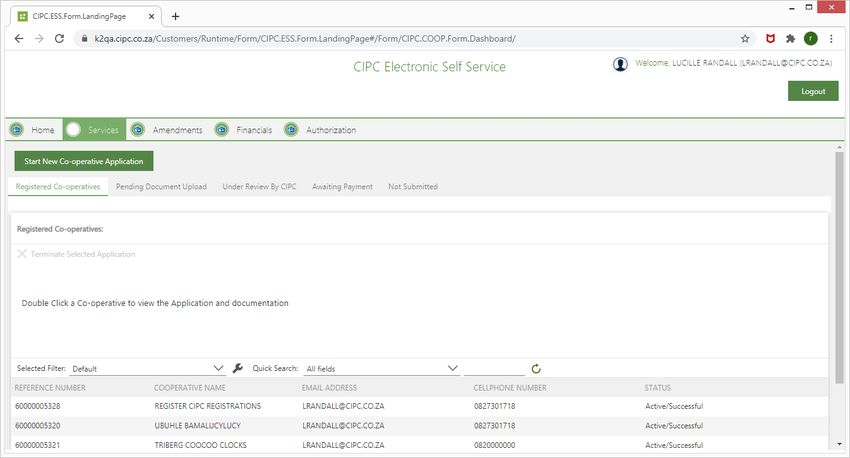Click the Services menu circle icon
850x458 pixels.
73,130
